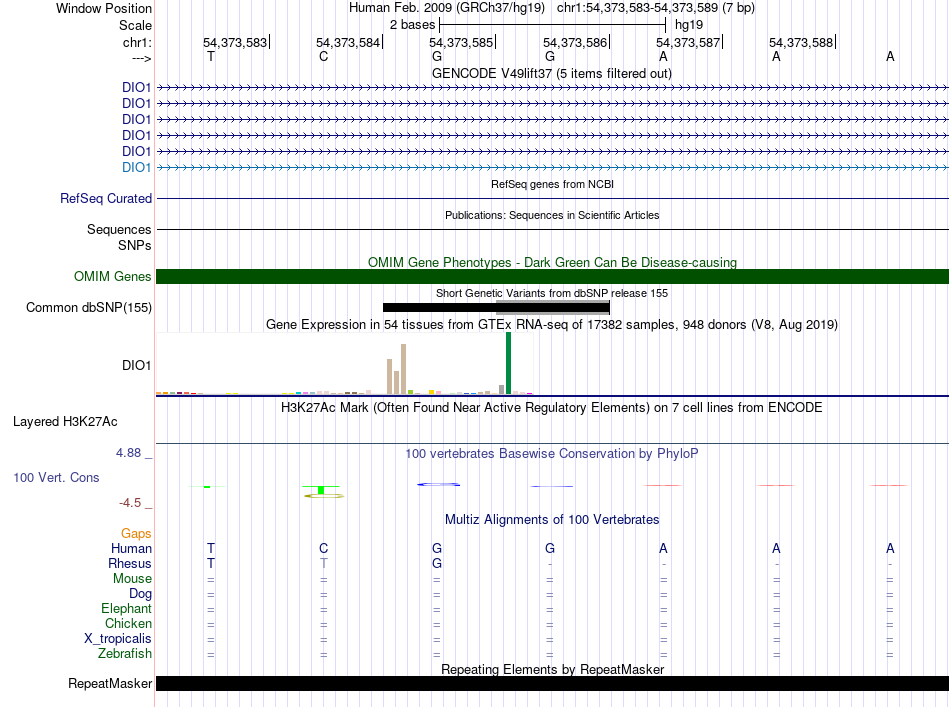Select the Gaps row label
Viewport: 950px width, 707px height.
click(x=136, y=534)
